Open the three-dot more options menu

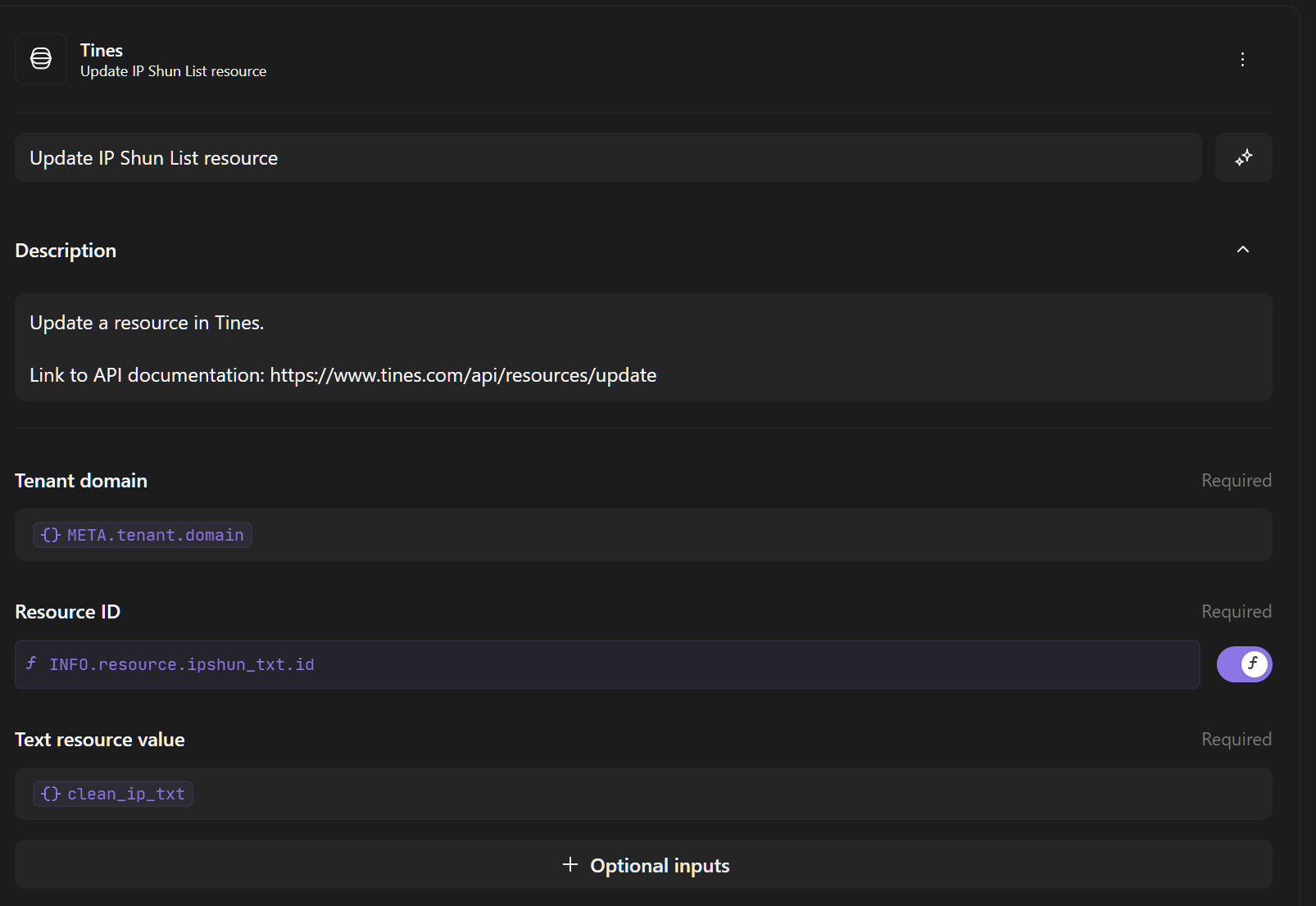click(1242, 59)
